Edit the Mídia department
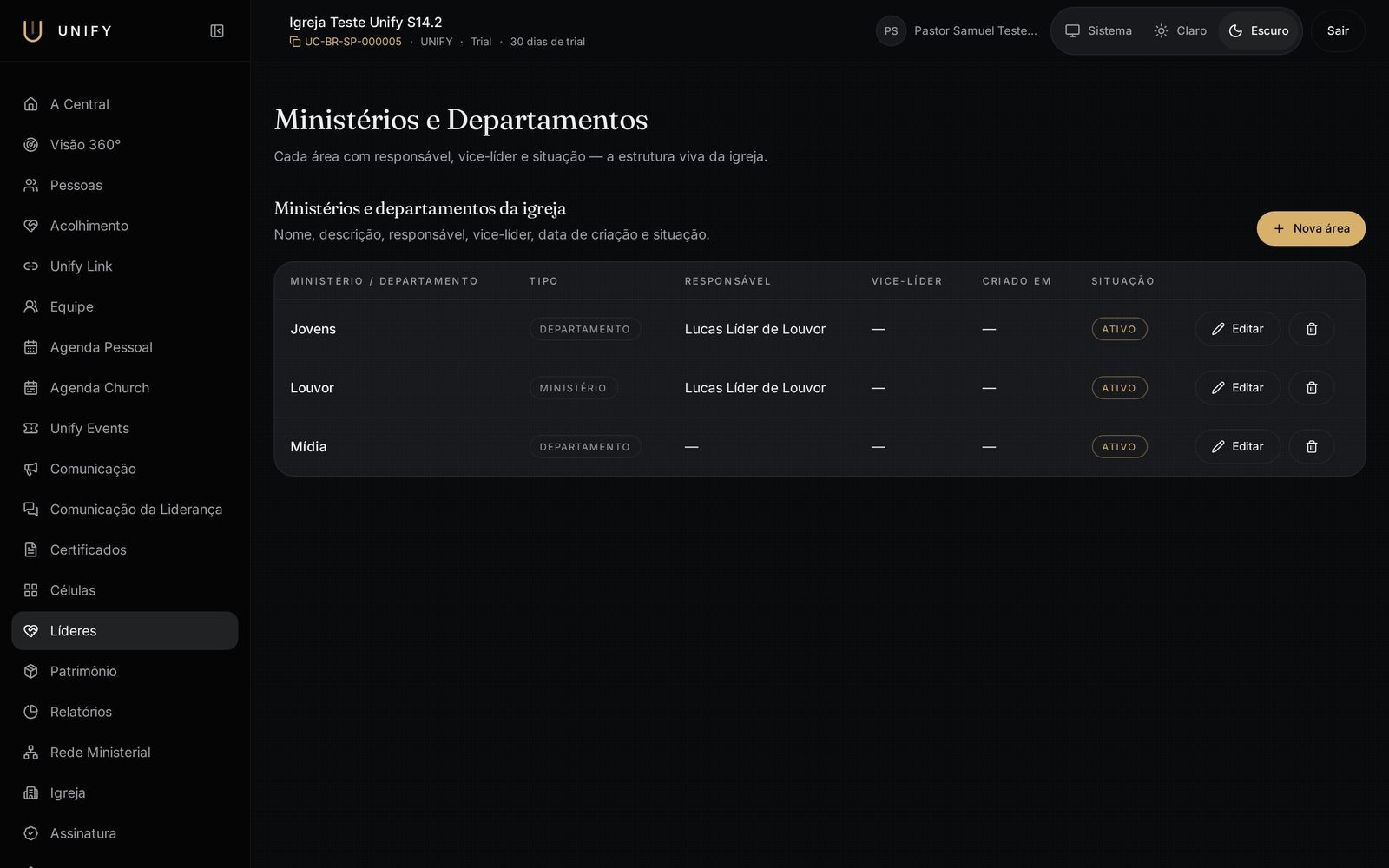This screenshot has width=1389, height=868. [x=1237, y=446]
